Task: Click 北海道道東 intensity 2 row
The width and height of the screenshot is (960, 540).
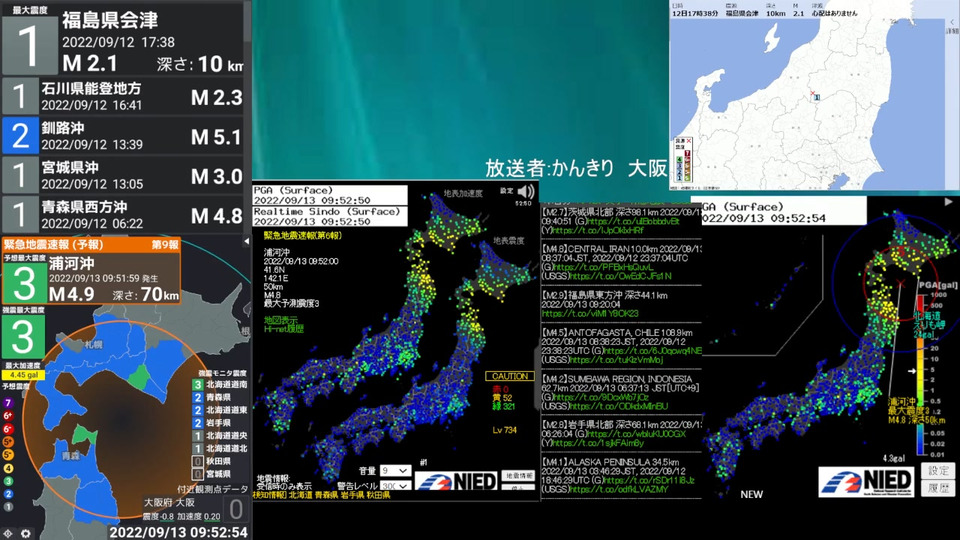Action: click(x=220, y=410)
